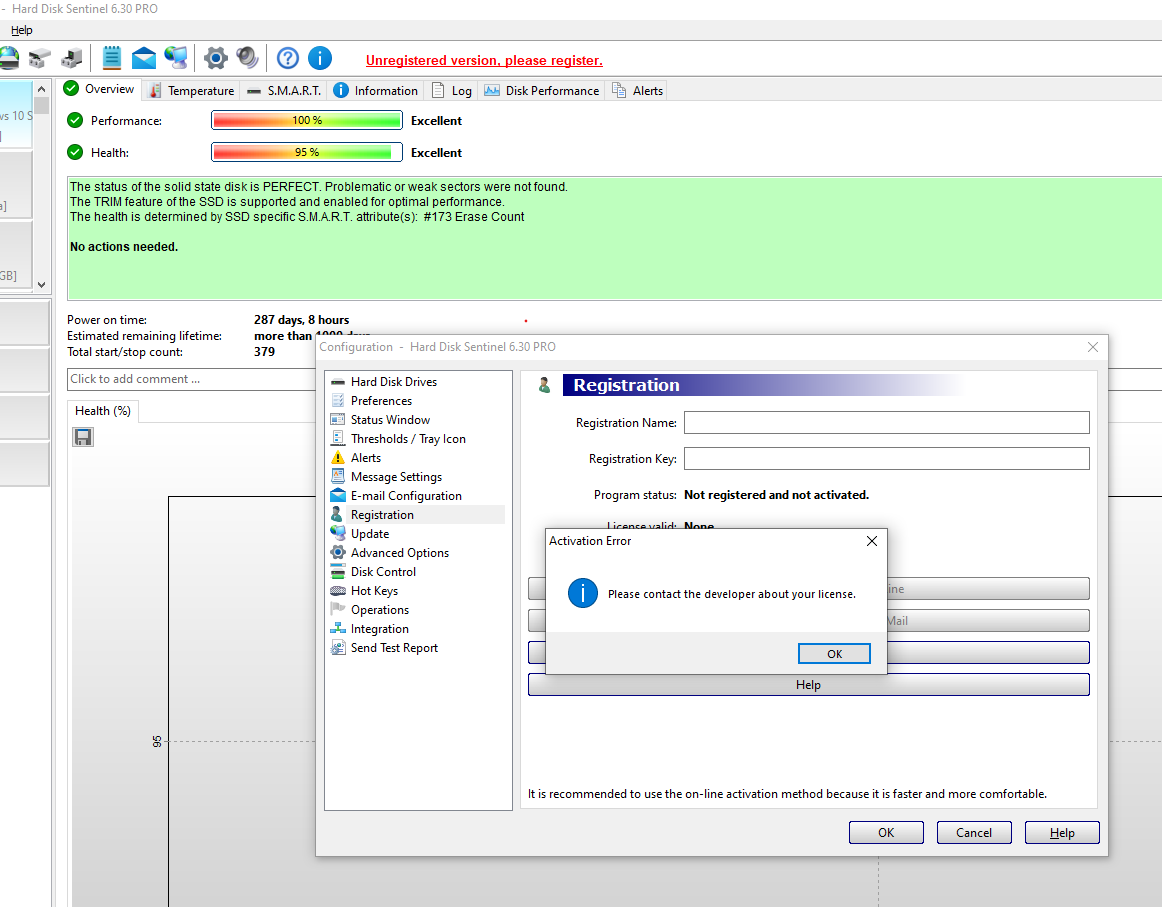Click the speaker sound toolbar icon
This screenshot has width=1162, height=907.
(x=247, y=58)
